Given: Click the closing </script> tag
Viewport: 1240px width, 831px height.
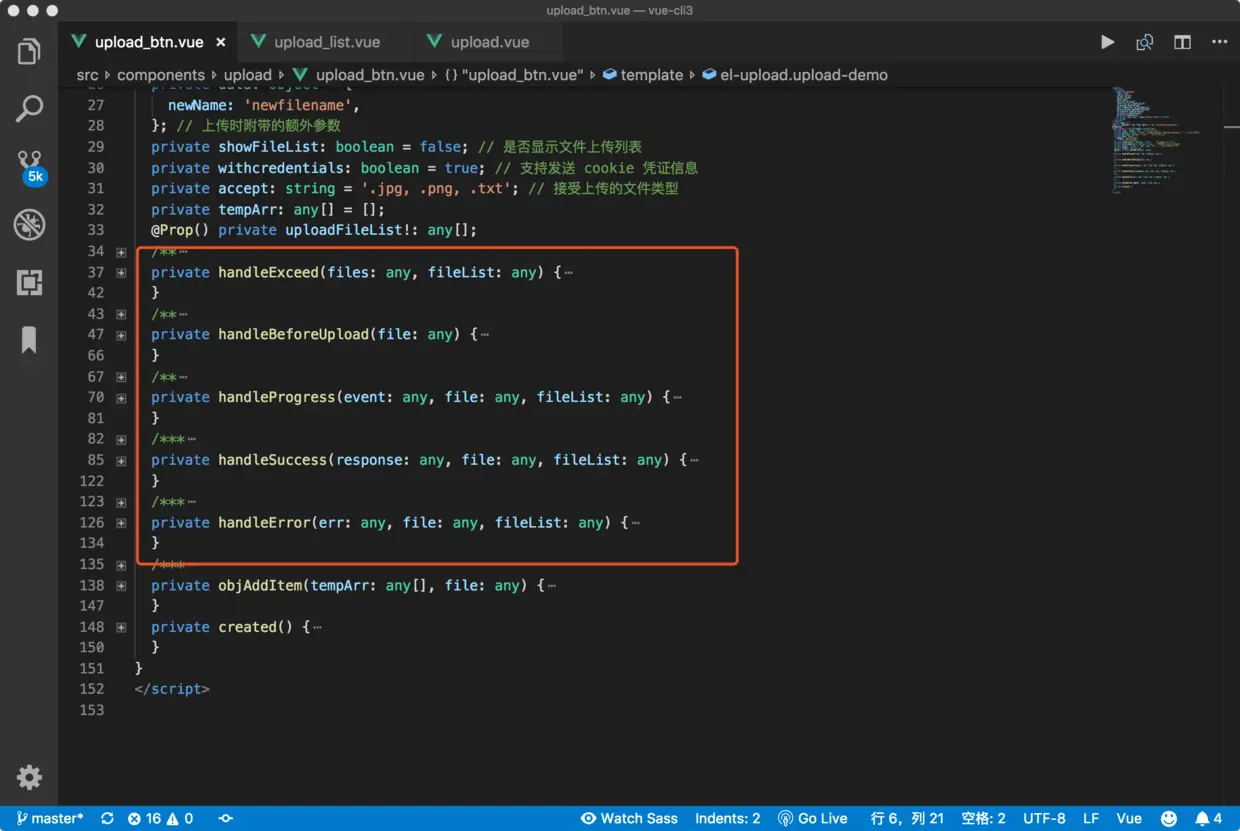Looking at the screenshot, I should tap(172, 689).
